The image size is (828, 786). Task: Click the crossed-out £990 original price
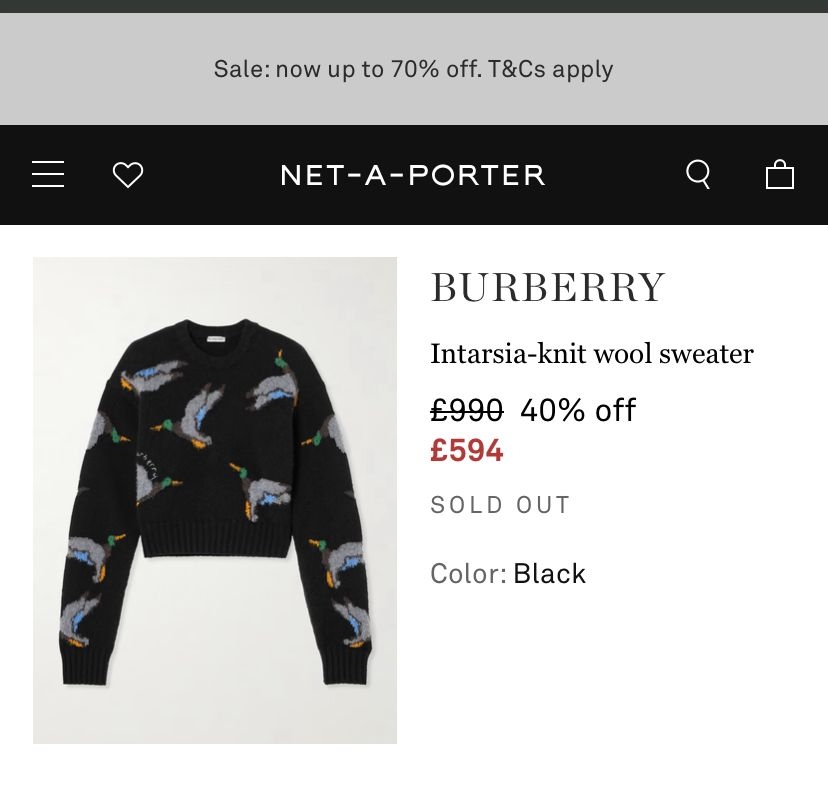click(x=466, y=410)
